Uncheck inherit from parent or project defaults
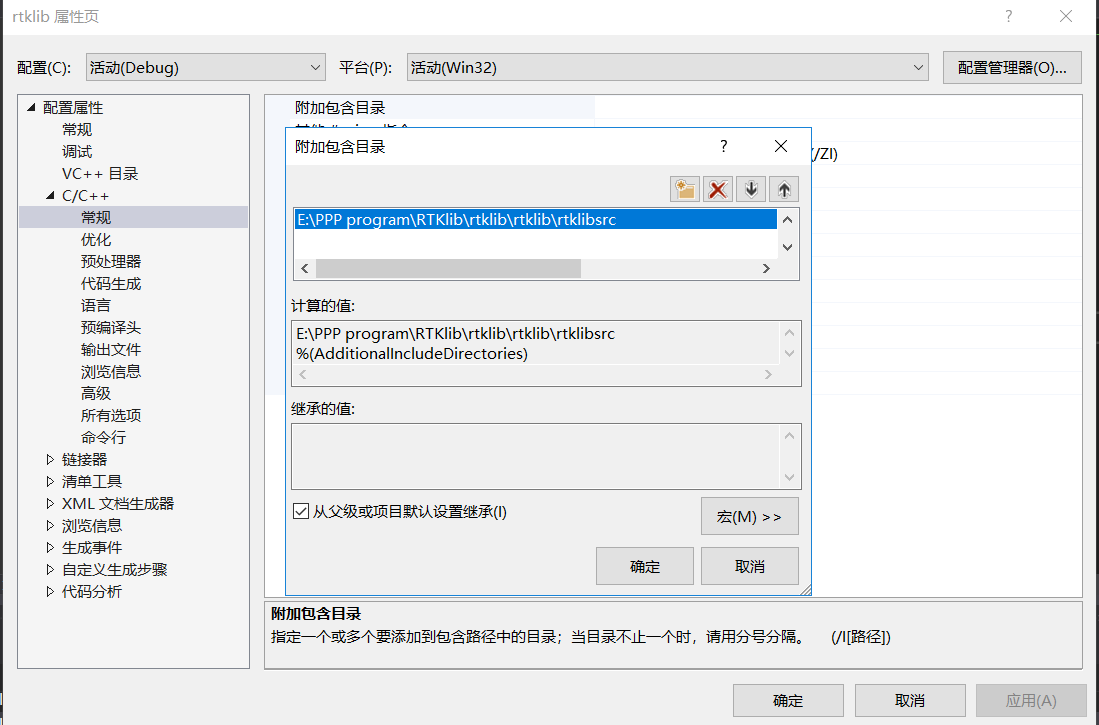This screenshot has width=1099, height=725. point(301,511)
